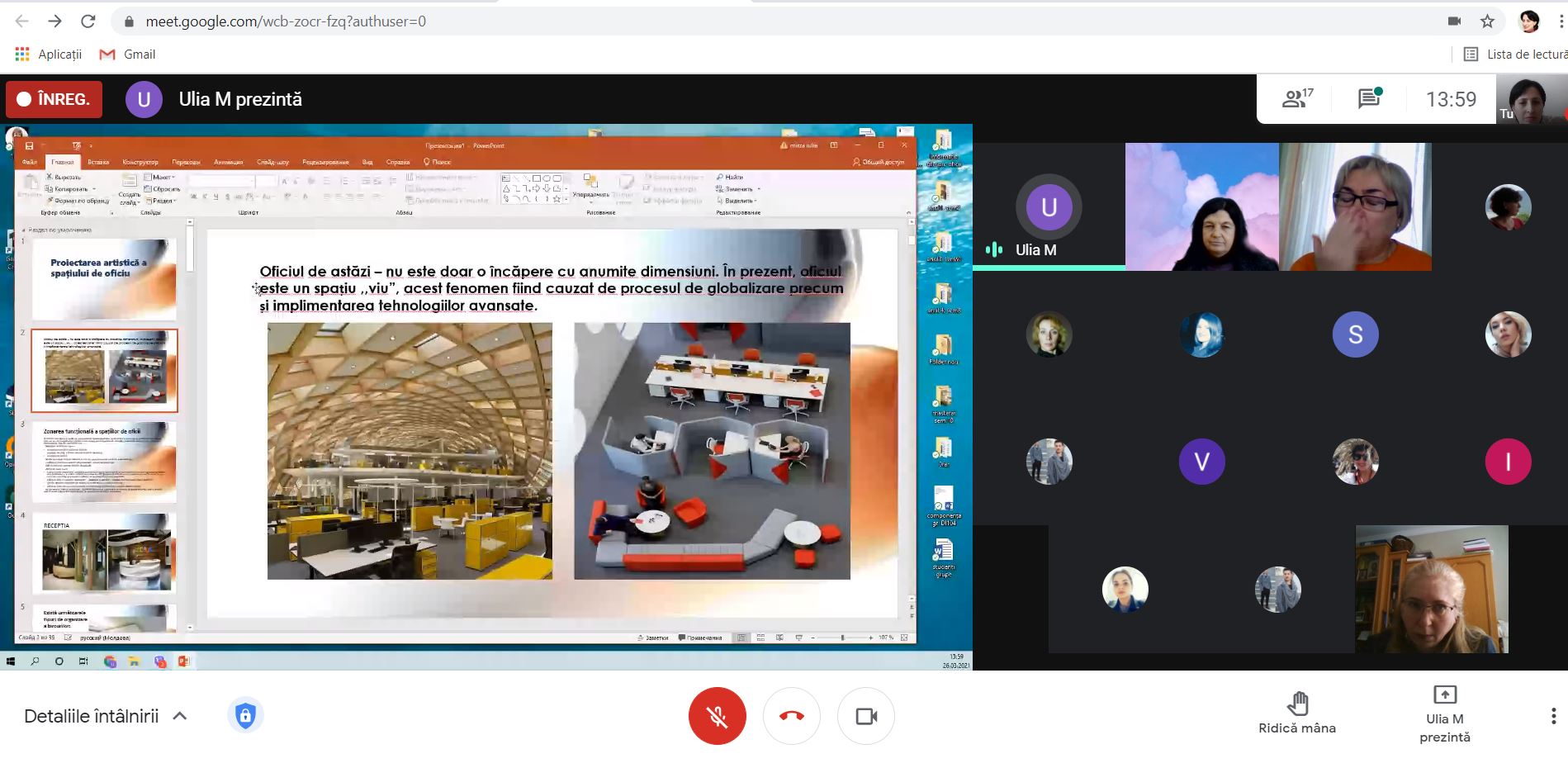This screenshot has width=1568, height=768.
Task: Click the ÎNREG. recording indicator
Action: click(x=54, y=99)
